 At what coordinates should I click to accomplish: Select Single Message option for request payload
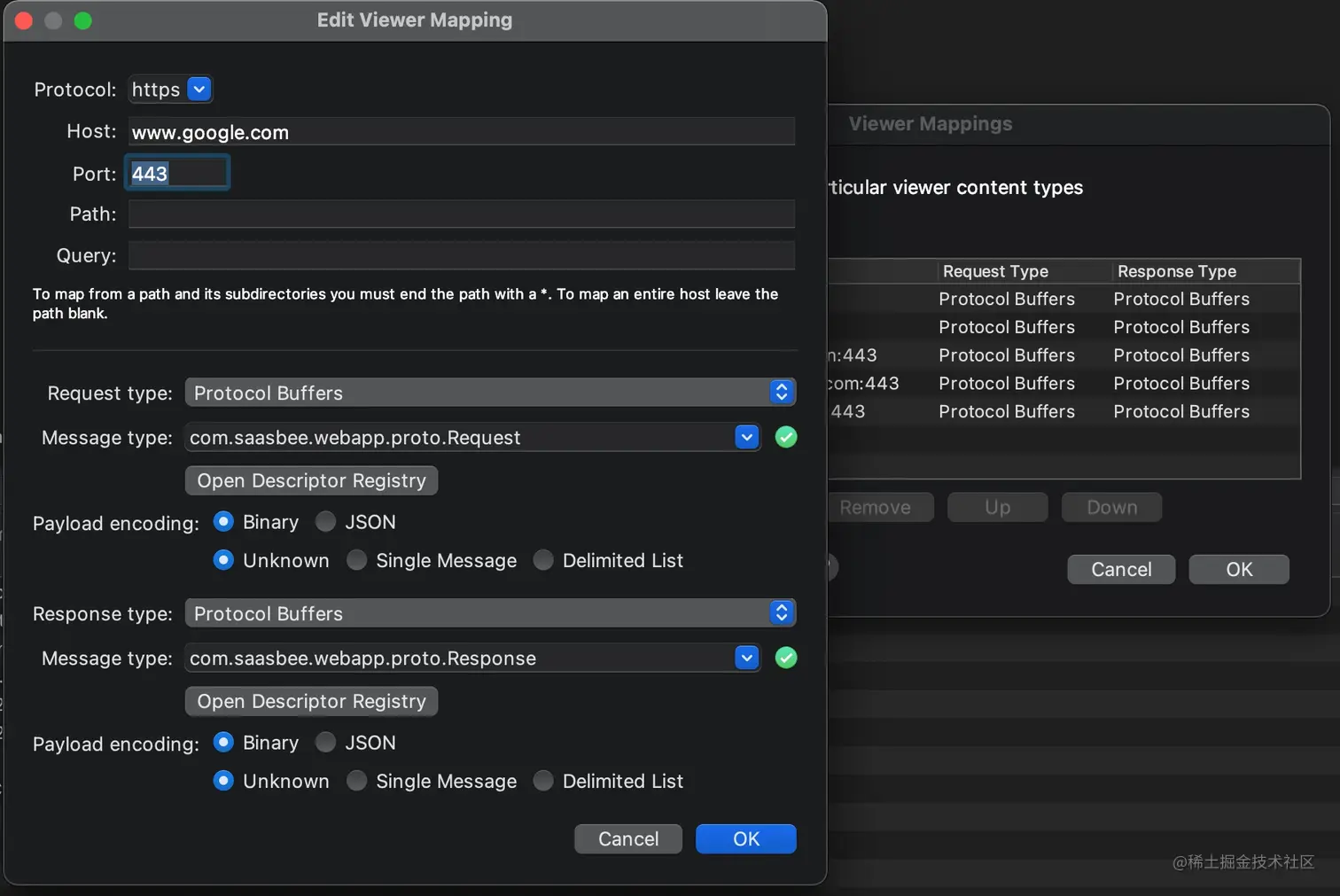(356, 560)
